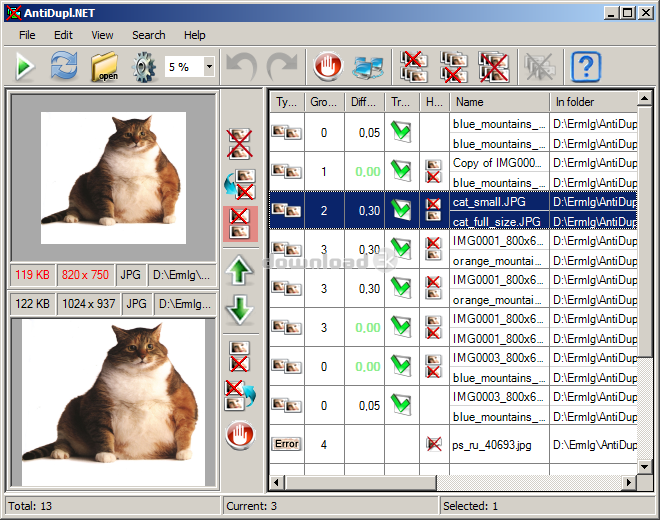Select cat_small.JPG in results

[x=489, y=202]
